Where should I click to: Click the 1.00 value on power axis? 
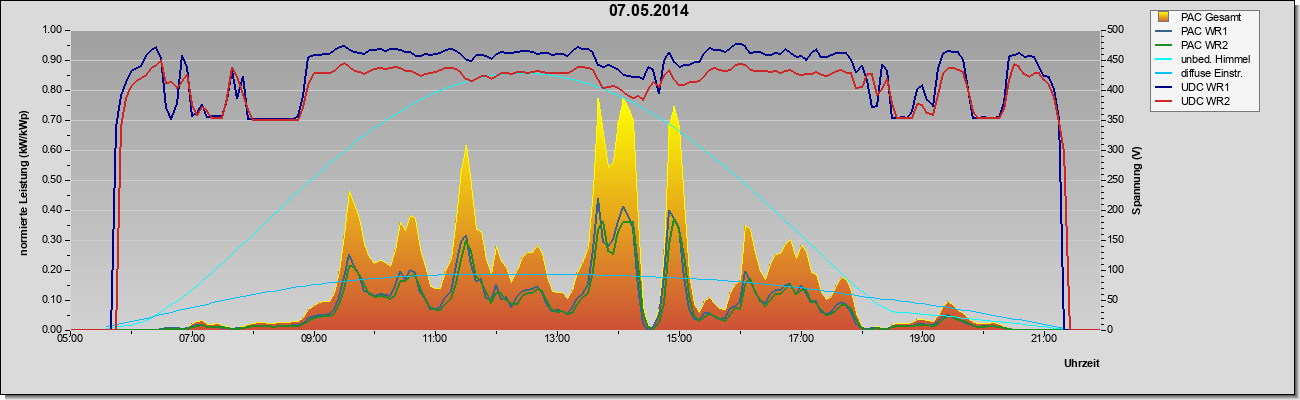[x=53, y=30]
